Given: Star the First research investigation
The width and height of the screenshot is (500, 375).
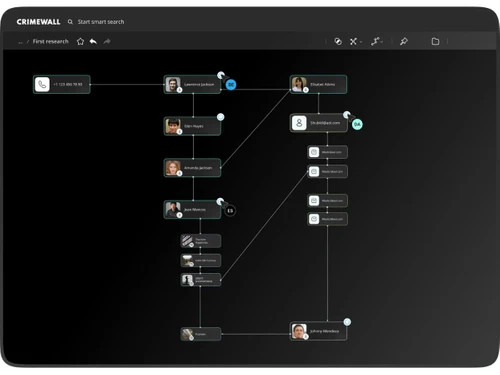Looking at the screenshot, I should 80,41.
